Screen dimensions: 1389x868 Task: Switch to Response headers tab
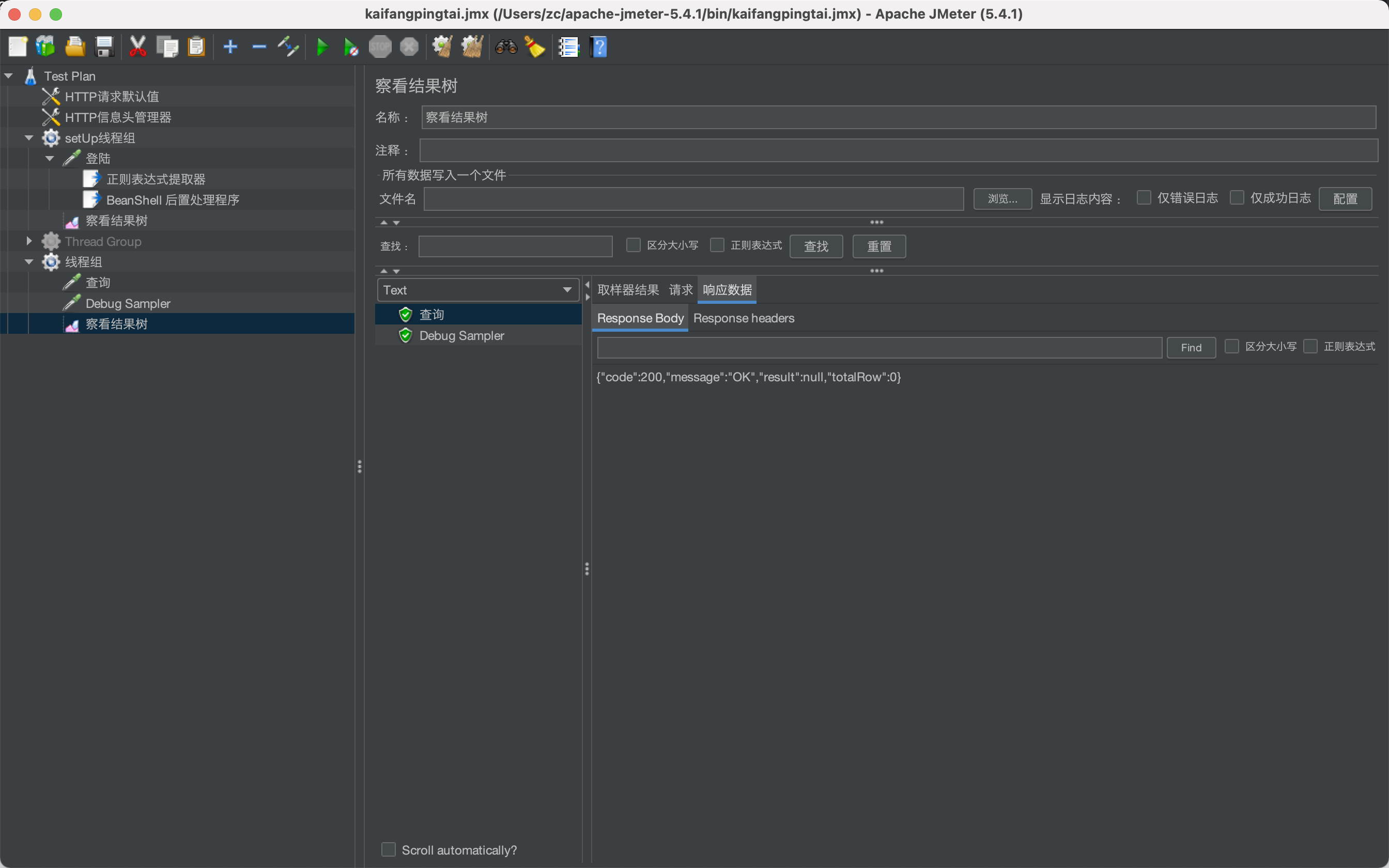(743, 318)
